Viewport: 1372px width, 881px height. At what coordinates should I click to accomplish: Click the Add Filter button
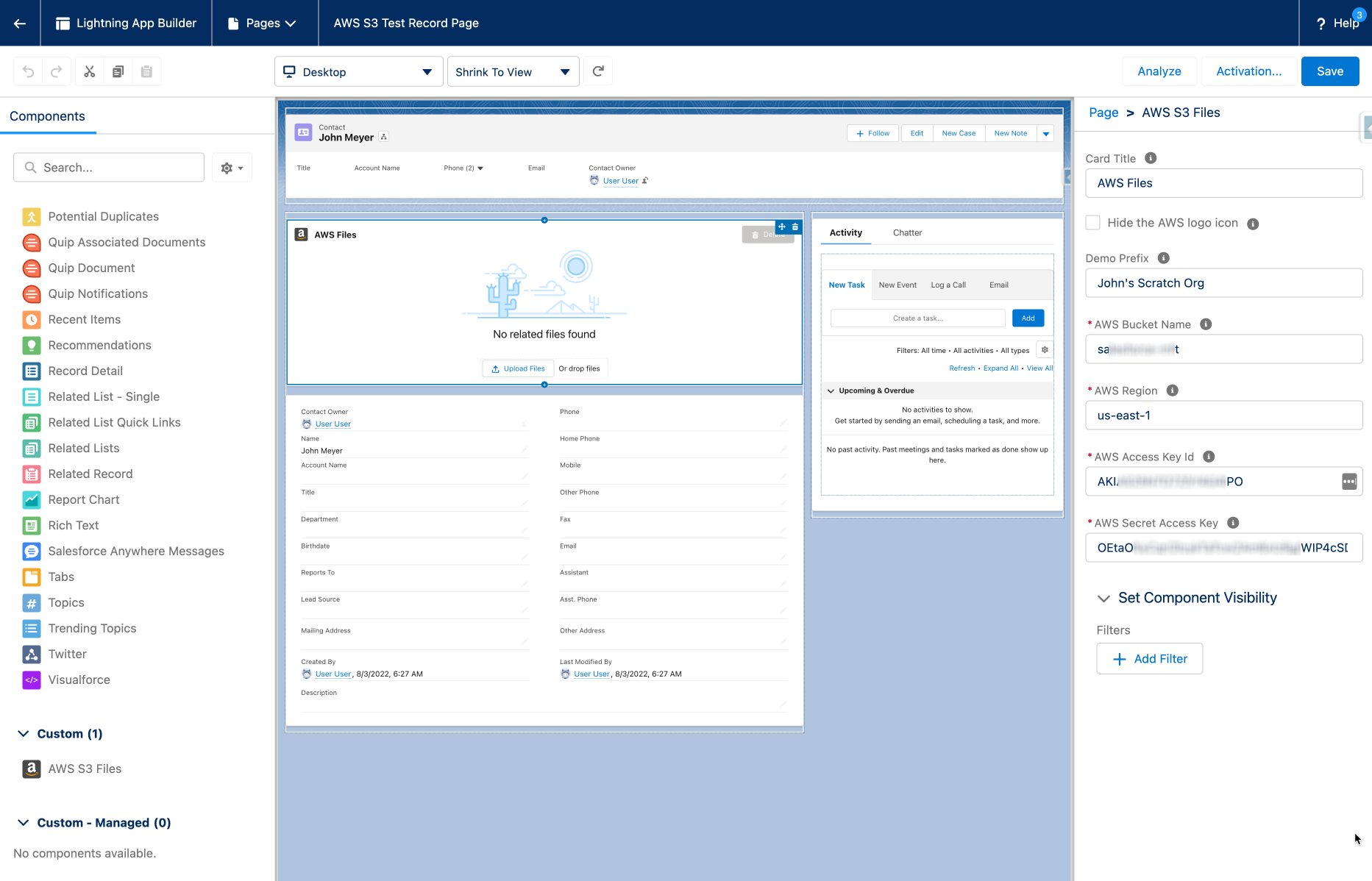(x=1150, y=659)
